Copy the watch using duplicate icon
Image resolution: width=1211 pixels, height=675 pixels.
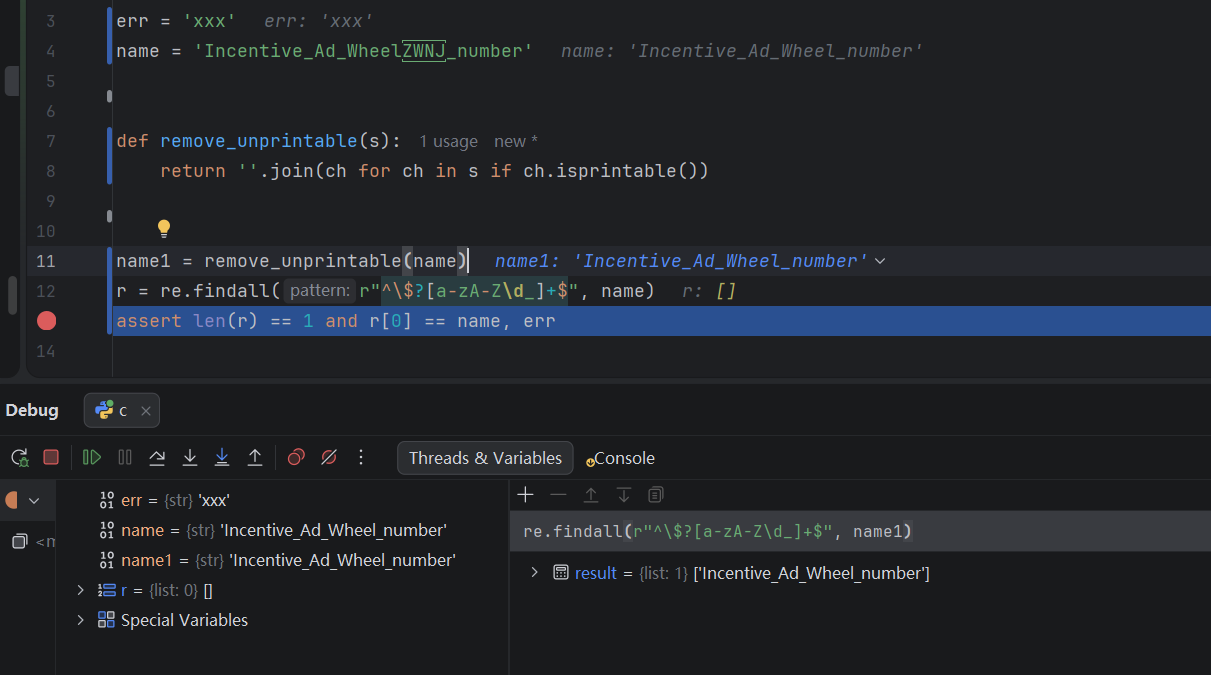[x=656, y=494]
